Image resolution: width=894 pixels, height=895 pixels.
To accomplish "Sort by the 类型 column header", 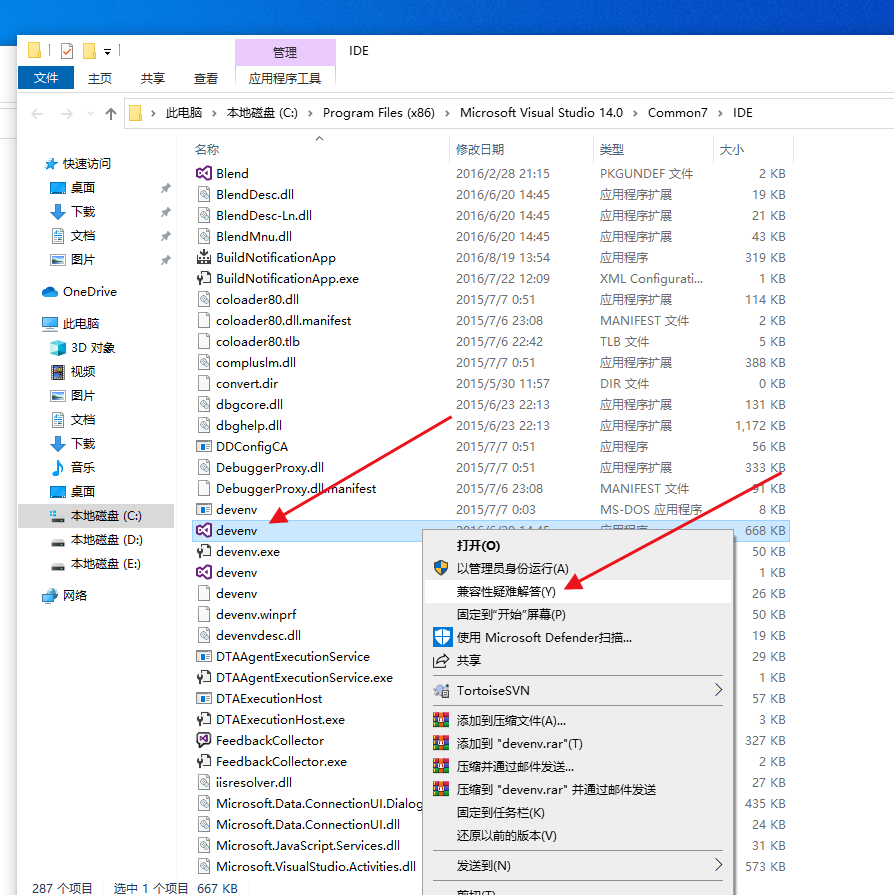I will (x=653, y=150).
